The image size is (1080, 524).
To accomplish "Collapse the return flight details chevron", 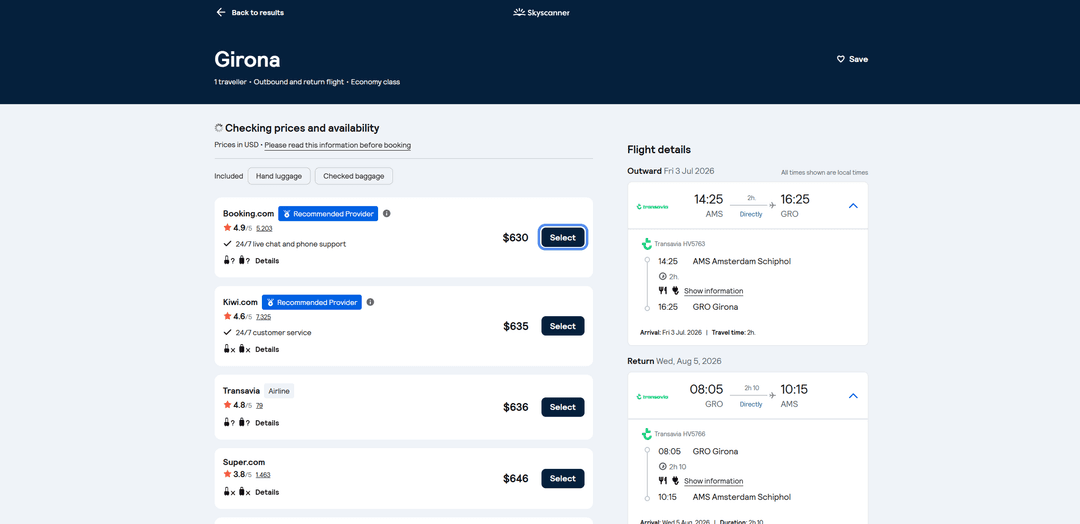I will click(853, 396).
